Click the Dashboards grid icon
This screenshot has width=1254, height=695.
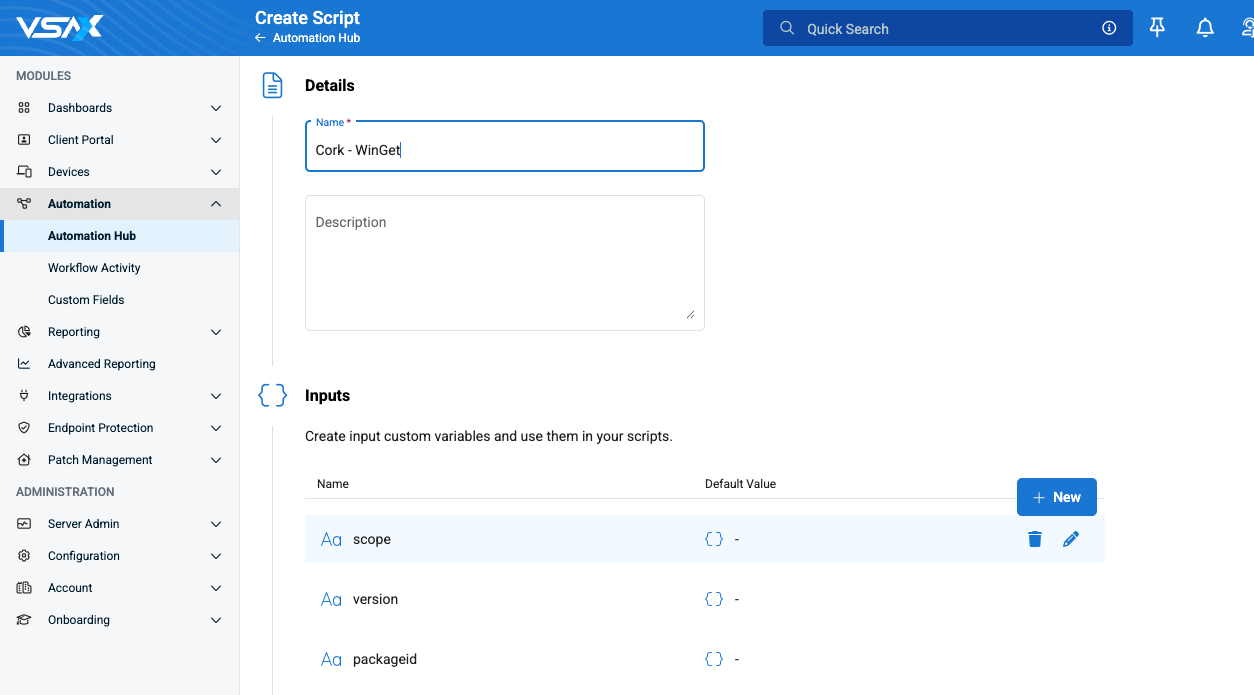click(x=24, y=108)
